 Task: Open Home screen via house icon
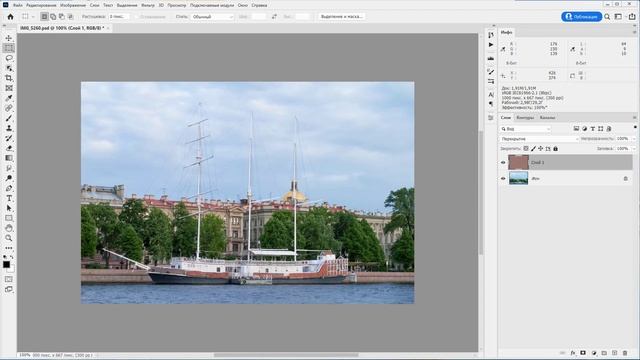pos(11,17)
